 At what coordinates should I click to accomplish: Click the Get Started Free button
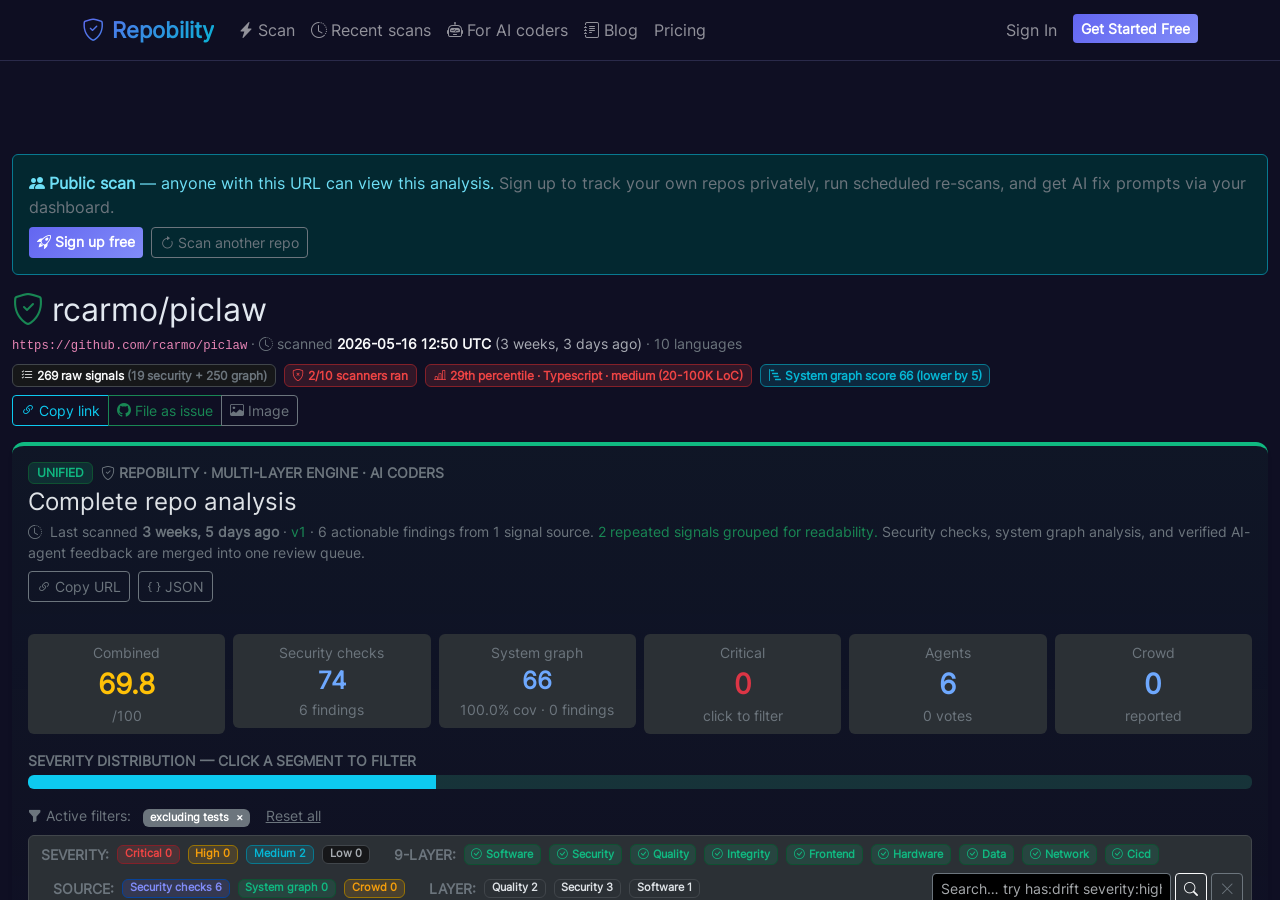[1135, 29]
